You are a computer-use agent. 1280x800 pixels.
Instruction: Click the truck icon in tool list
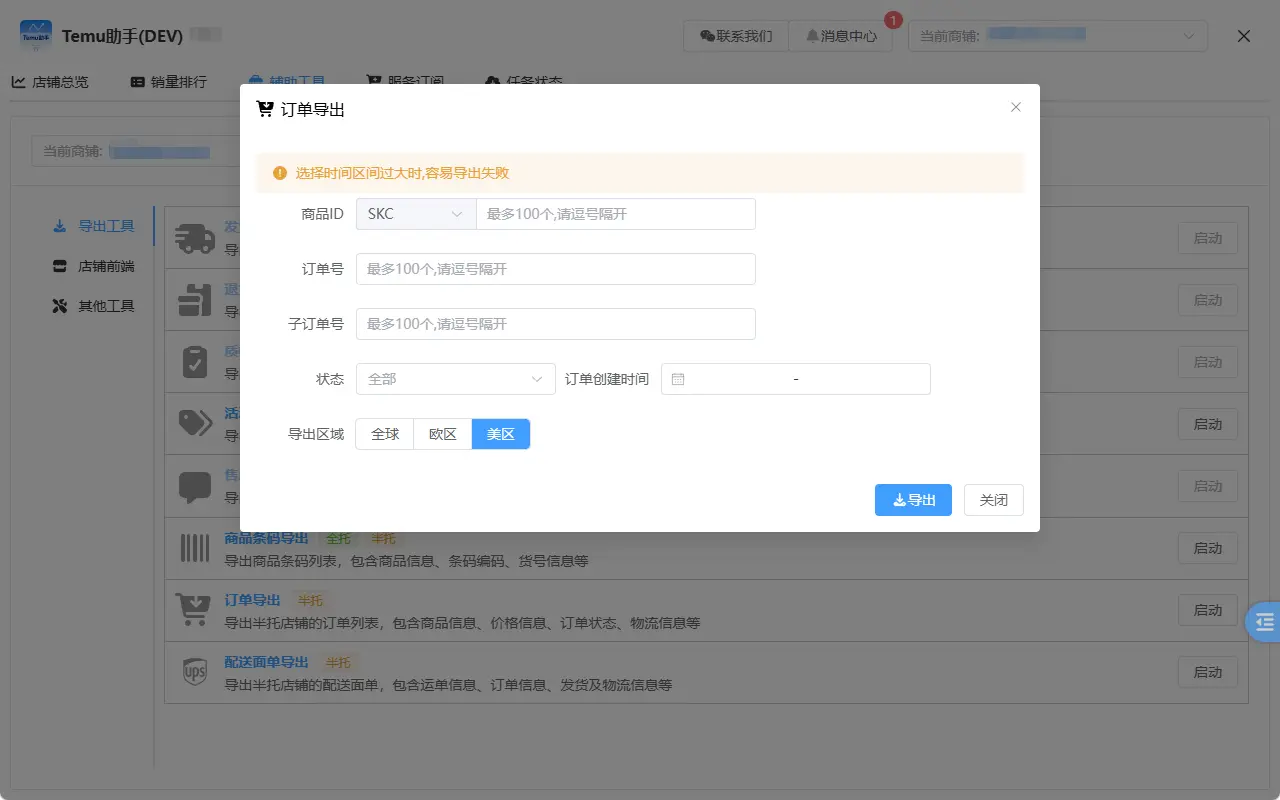[x=194, y=238]
